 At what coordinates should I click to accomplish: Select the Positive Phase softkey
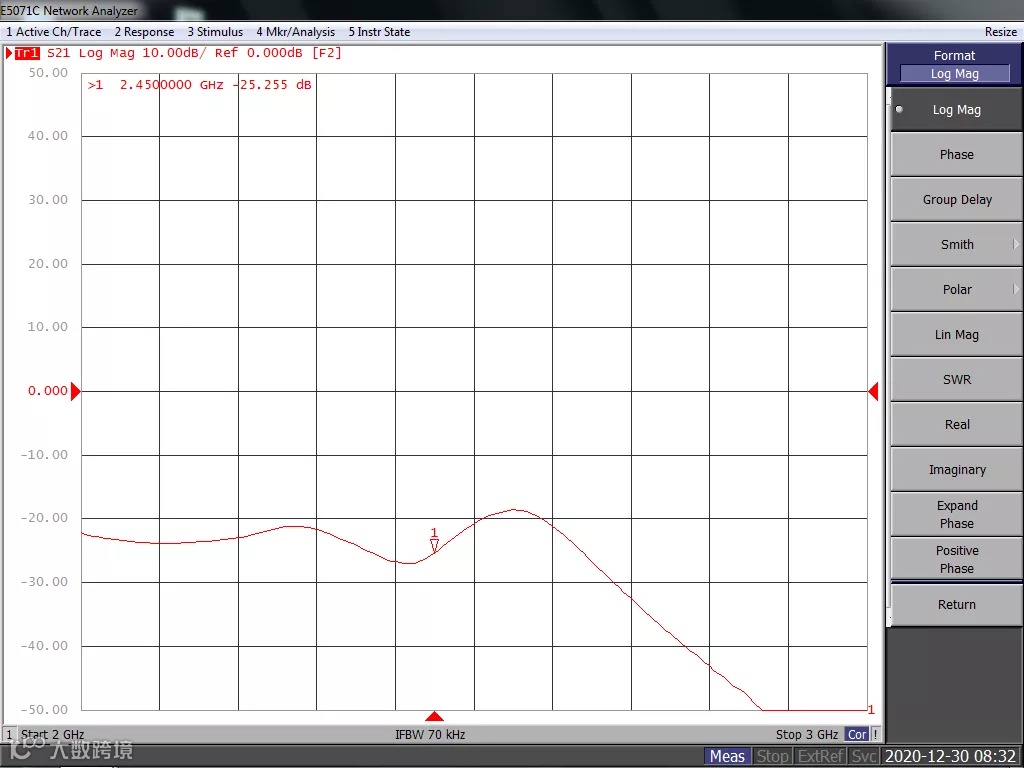pos(956,560)
